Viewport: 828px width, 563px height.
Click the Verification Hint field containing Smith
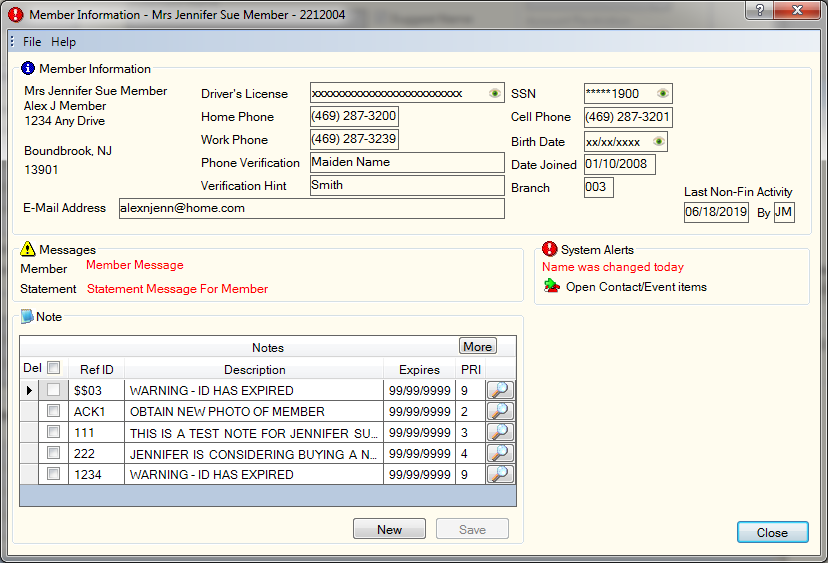click(407, 186)
